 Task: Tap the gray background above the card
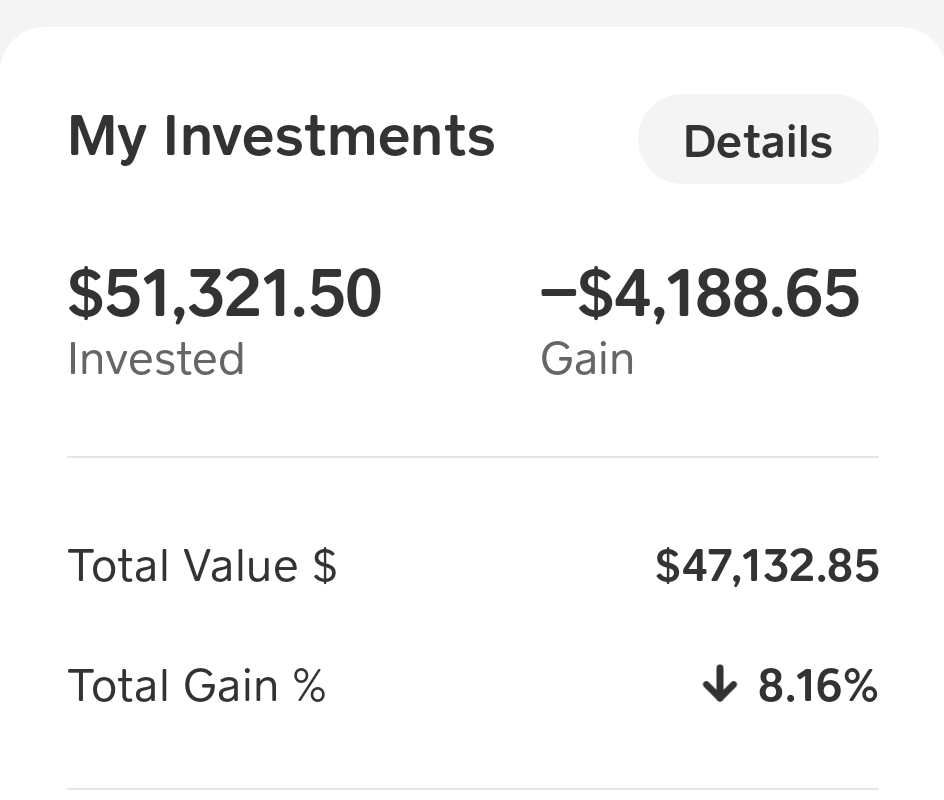(x=472, y=12)
